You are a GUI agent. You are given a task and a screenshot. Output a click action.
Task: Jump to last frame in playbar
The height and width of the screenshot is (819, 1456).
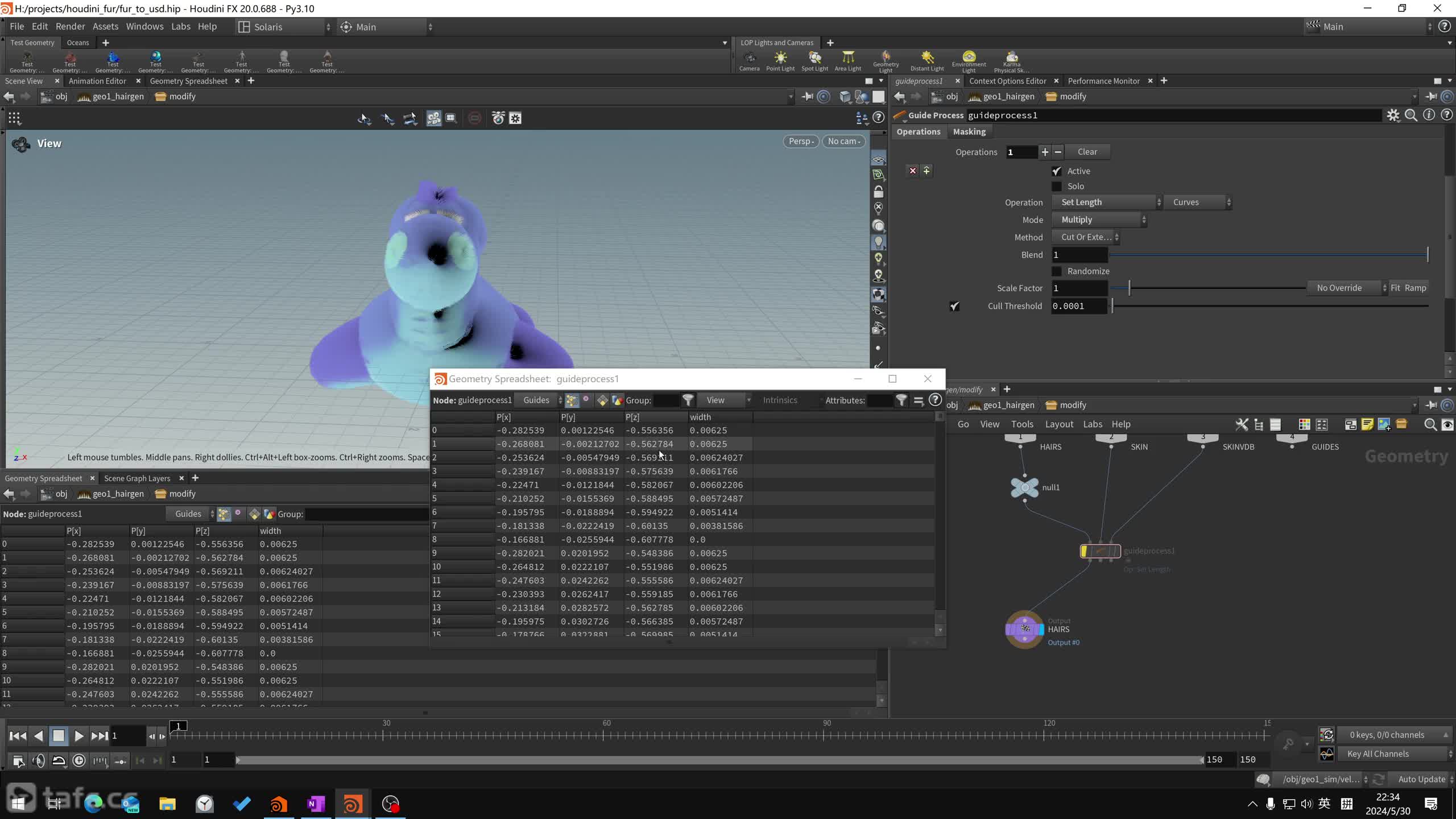tap(100, 736)
